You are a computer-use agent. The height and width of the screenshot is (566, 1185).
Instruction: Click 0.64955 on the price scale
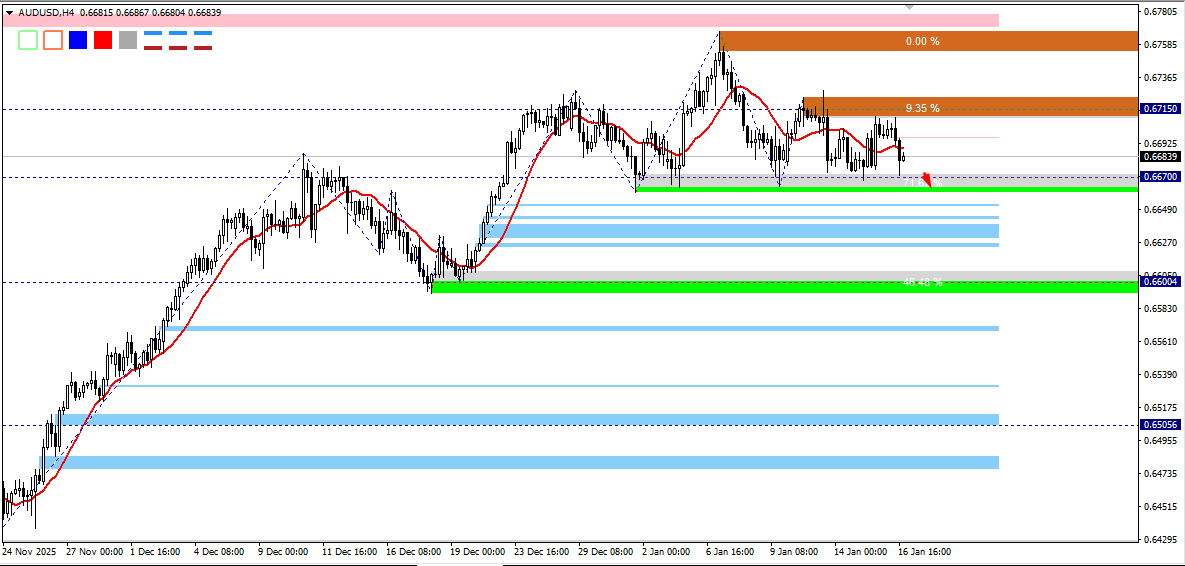point(1161,441)
